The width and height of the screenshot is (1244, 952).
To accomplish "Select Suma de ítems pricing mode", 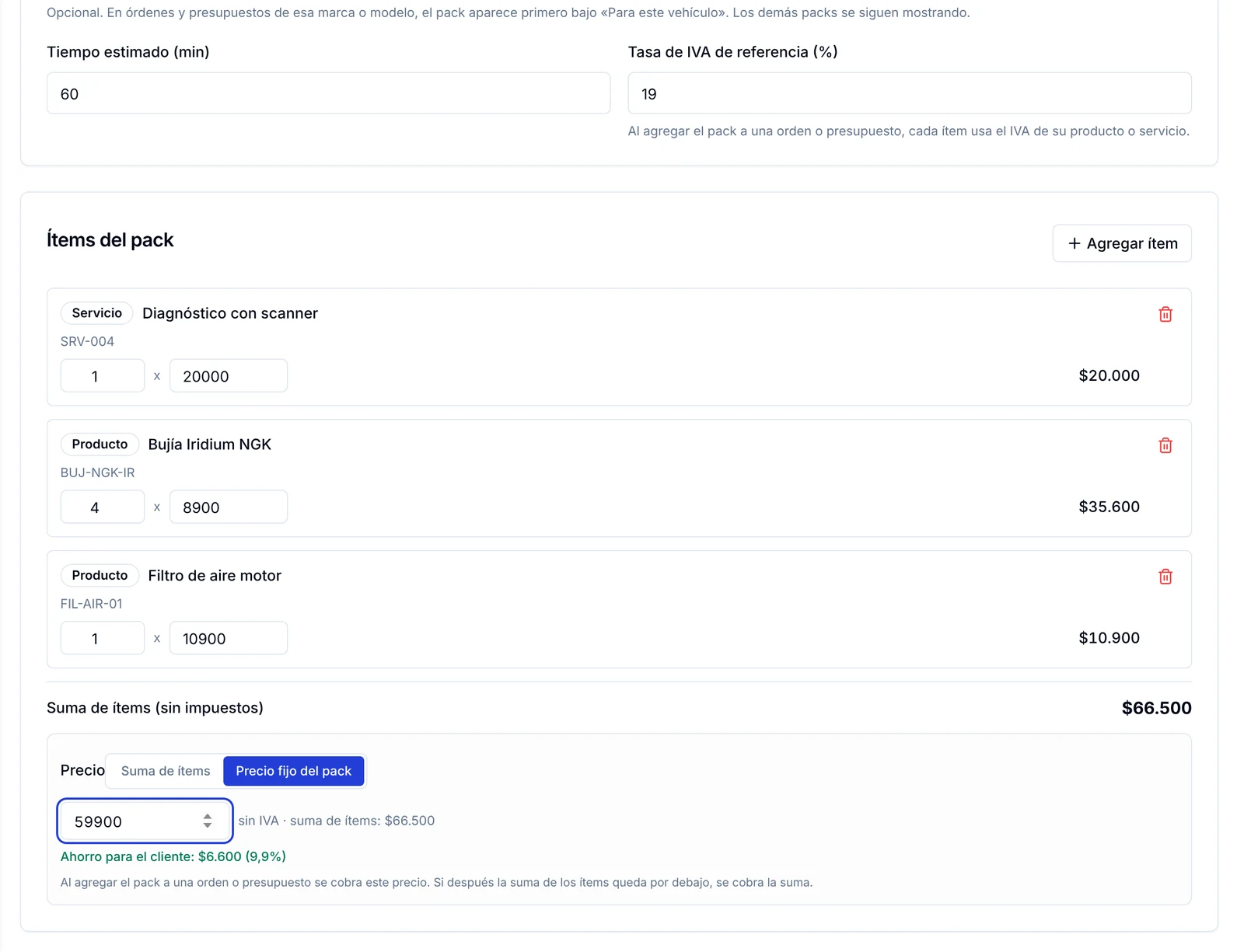I will tap(166, 771).
